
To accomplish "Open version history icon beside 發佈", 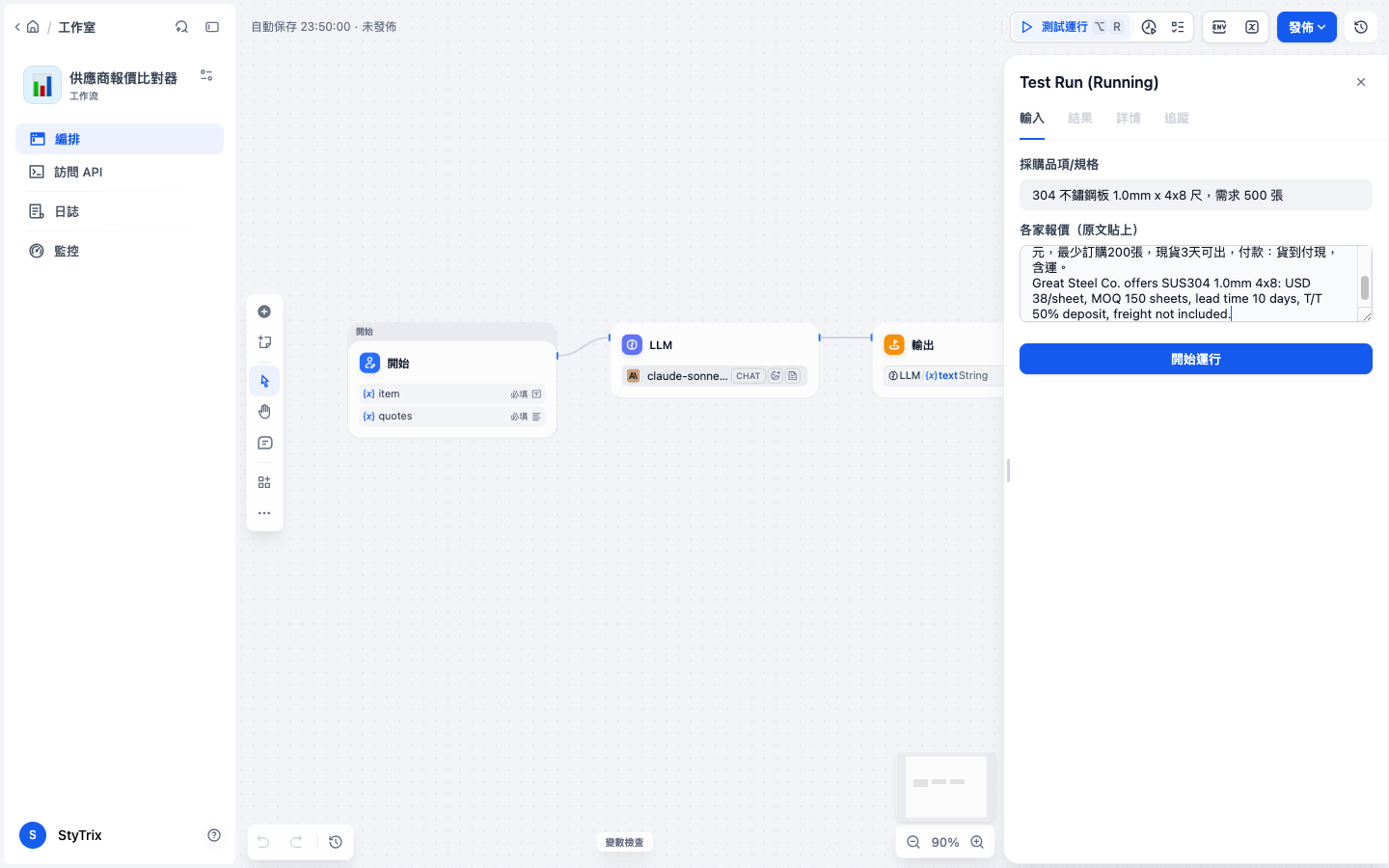I will tap(1361, 27).
